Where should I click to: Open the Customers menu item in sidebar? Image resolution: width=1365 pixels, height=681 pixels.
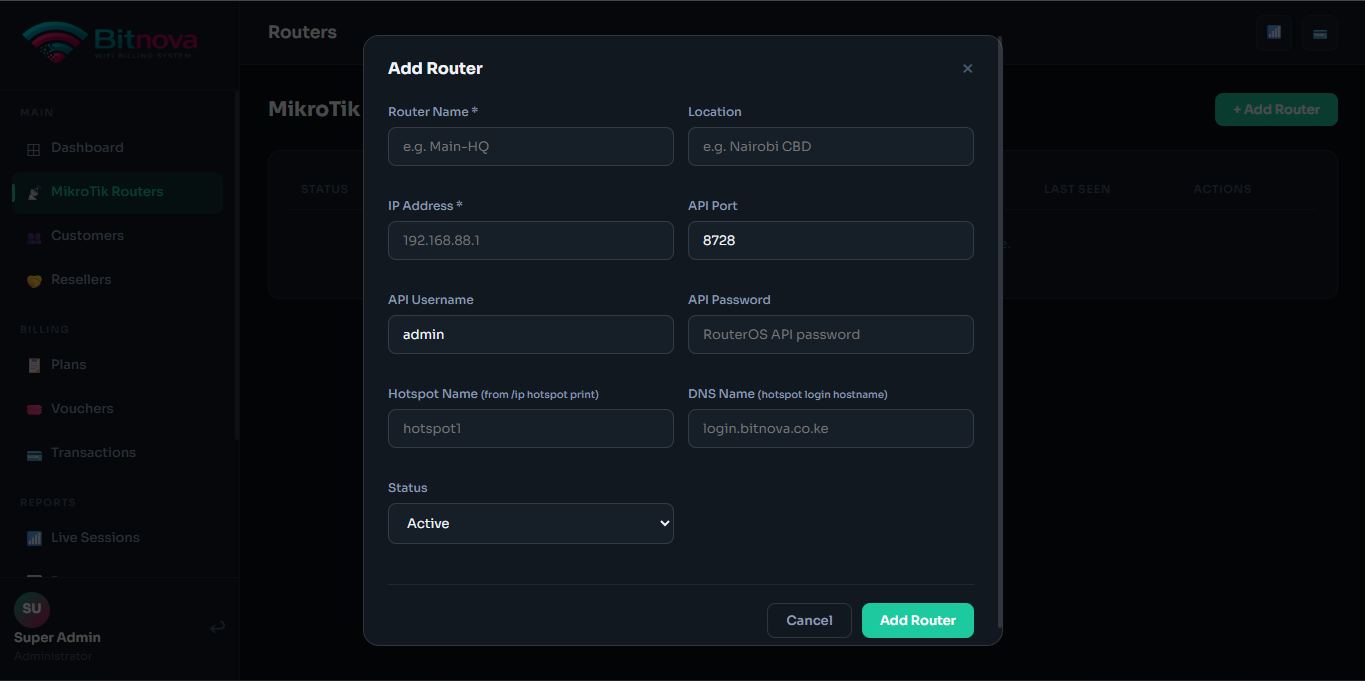(x=87, y=236)
